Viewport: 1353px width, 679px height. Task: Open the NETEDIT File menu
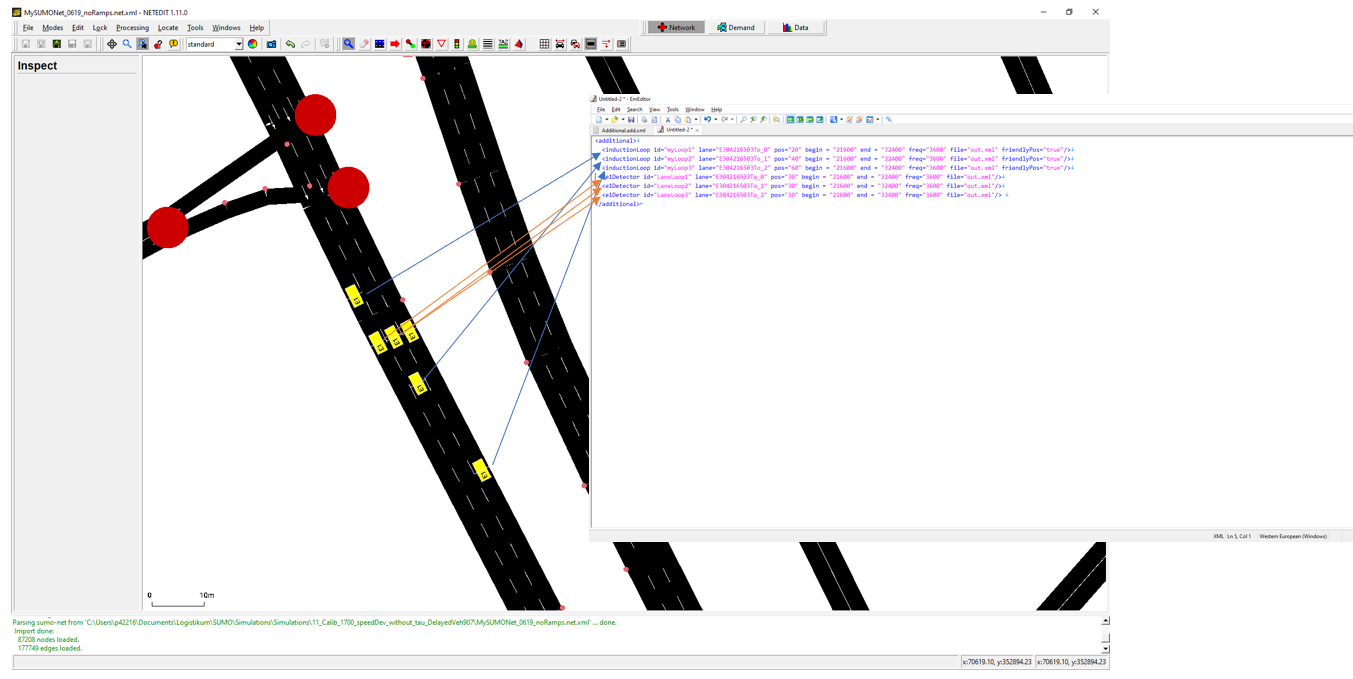tap(28, 28)
